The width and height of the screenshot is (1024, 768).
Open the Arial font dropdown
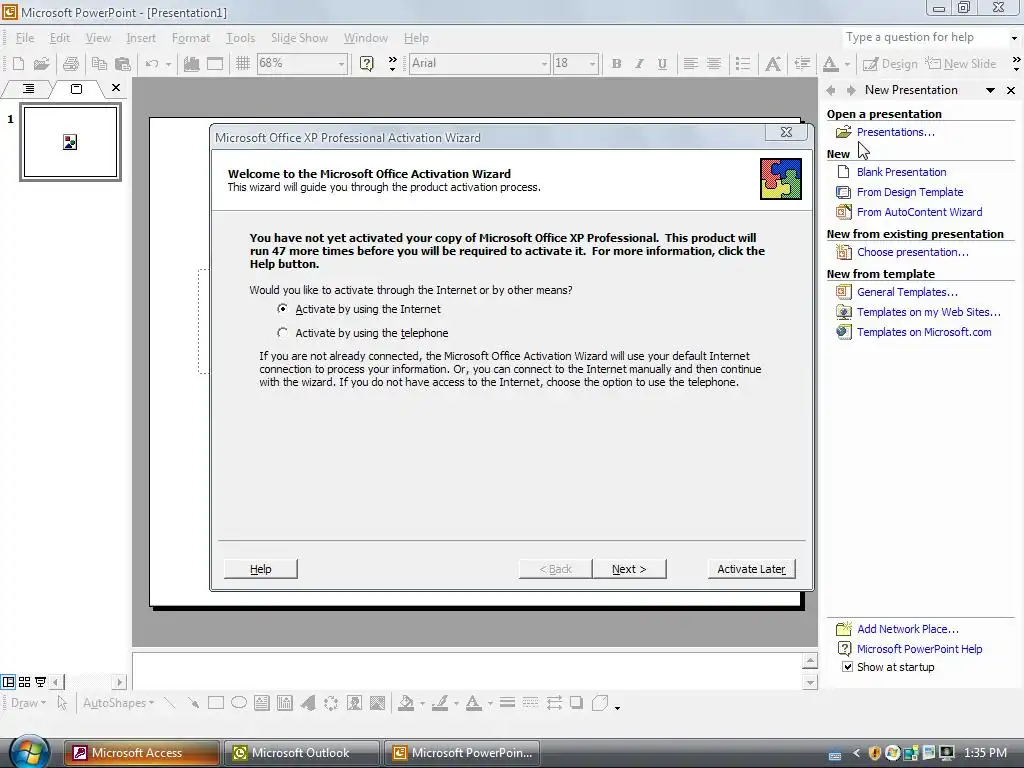[x=544, y=64]
